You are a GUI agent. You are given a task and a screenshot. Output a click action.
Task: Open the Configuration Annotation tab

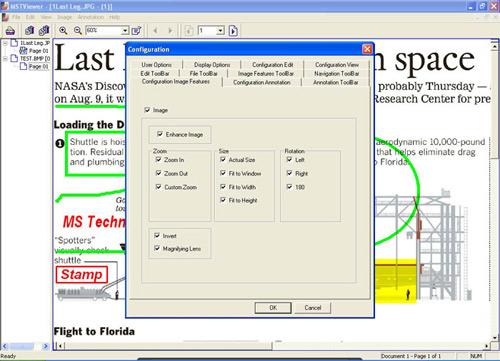click(262, 82)
